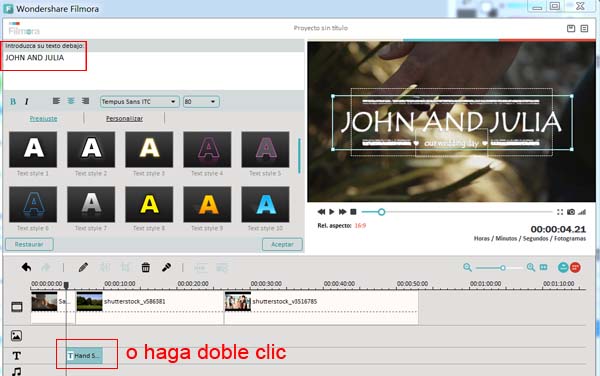Take a snapshot with the camera icon
The image size is (600, 376).
571,212
